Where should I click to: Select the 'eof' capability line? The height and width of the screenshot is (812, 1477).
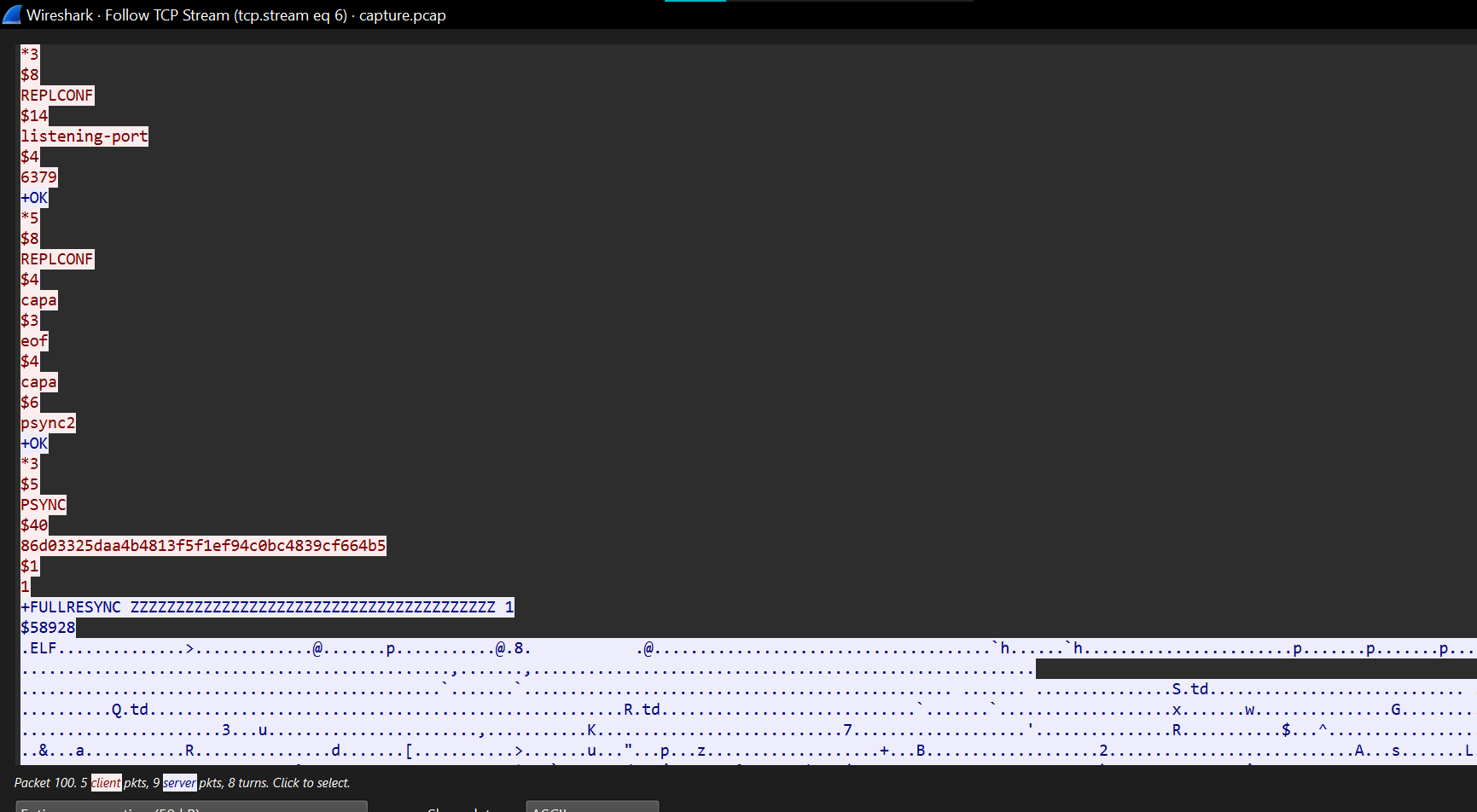pos(34,341)
